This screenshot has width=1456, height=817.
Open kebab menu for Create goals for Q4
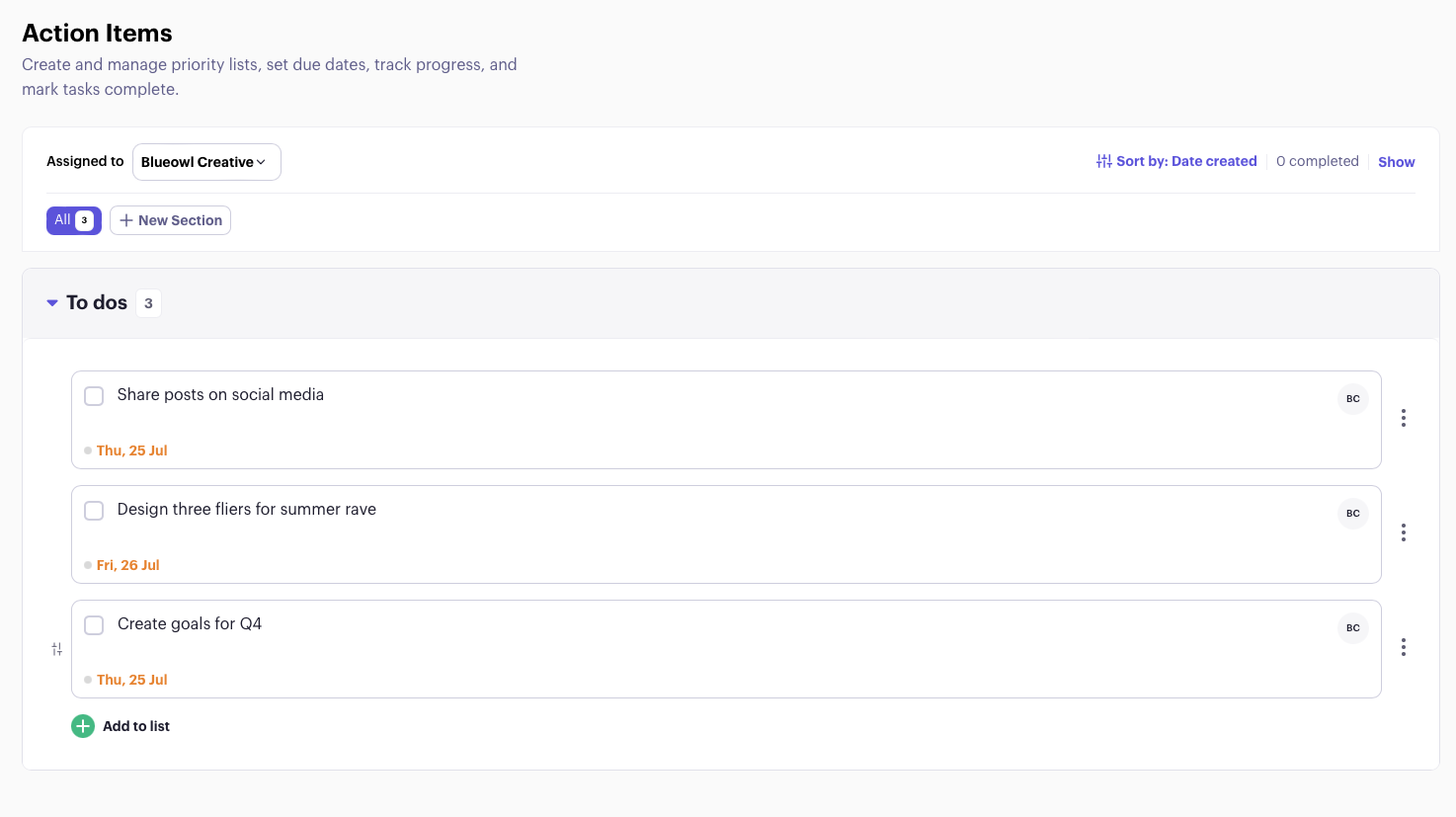tap(1403, 647)
